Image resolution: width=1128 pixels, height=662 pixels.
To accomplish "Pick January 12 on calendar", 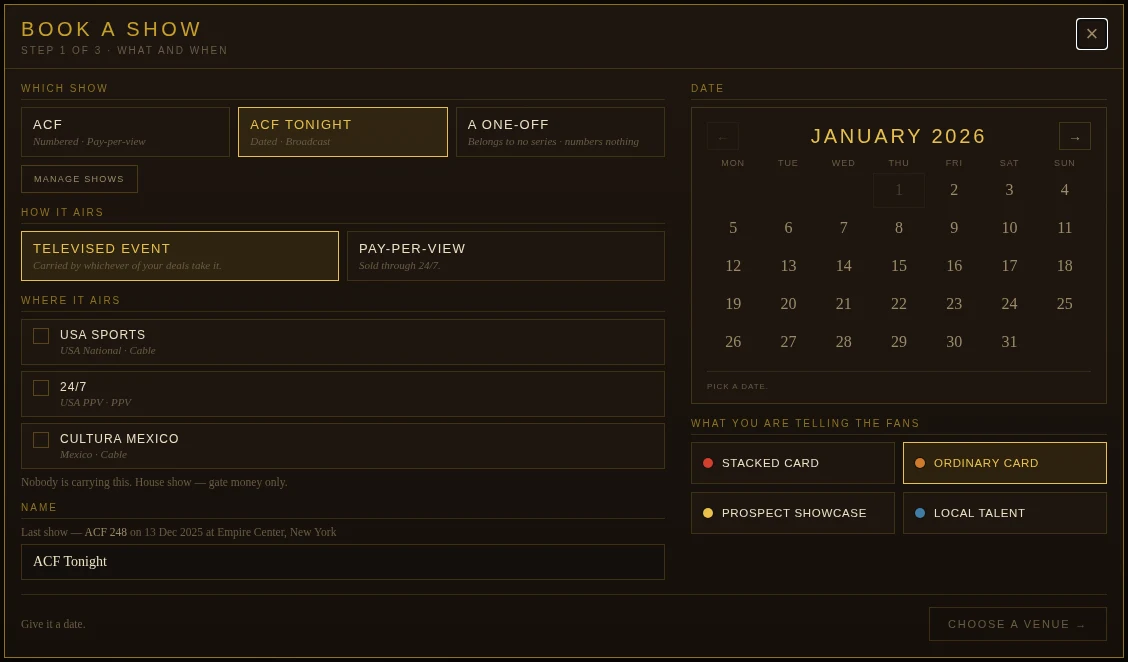I will pos(733,266).
